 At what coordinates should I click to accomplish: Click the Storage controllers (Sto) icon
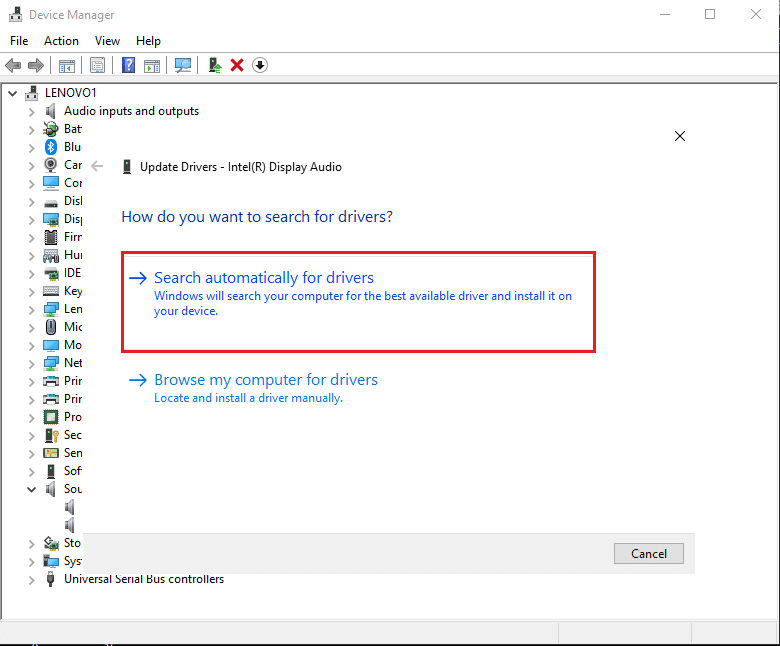pos(51,543)
